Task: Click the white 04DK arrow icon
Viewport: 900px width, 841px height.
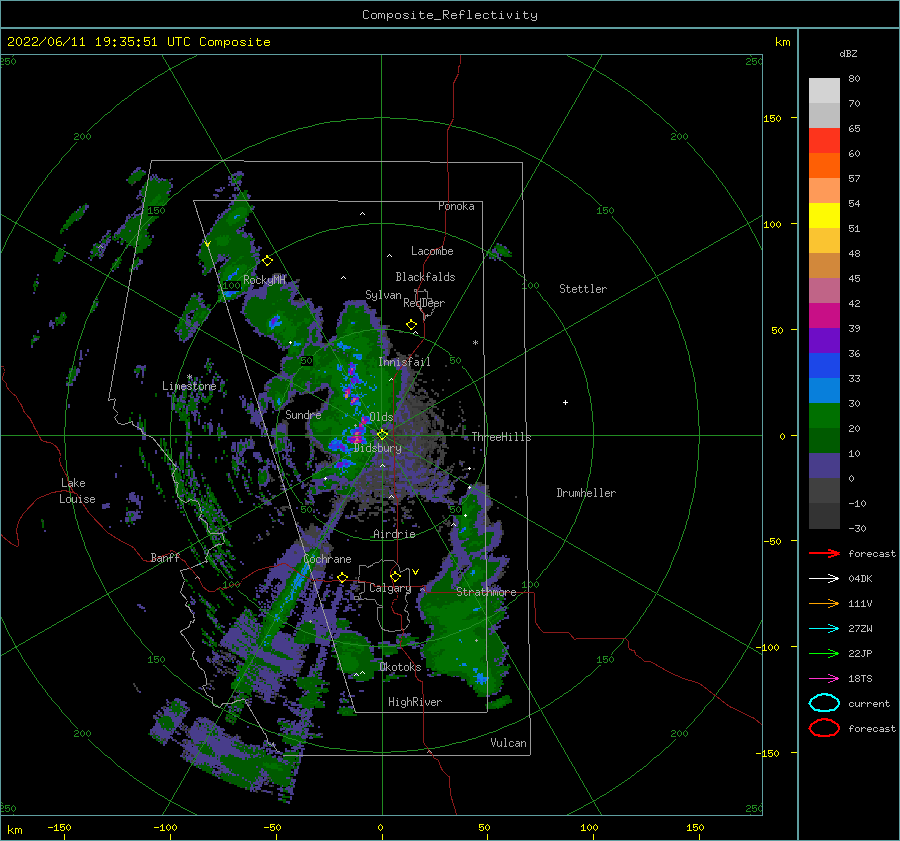Action: 824,578
